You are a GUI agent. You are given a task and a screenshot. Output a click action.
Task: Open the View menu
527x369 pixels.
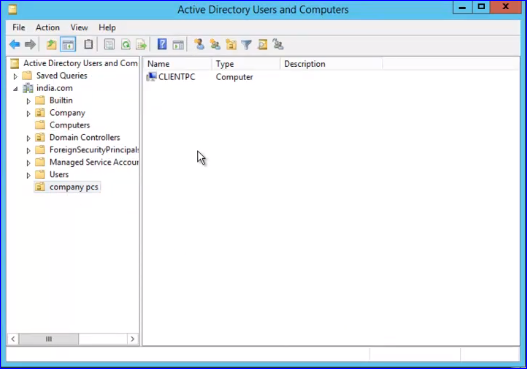pyautogui.click(x=79, y=28)
